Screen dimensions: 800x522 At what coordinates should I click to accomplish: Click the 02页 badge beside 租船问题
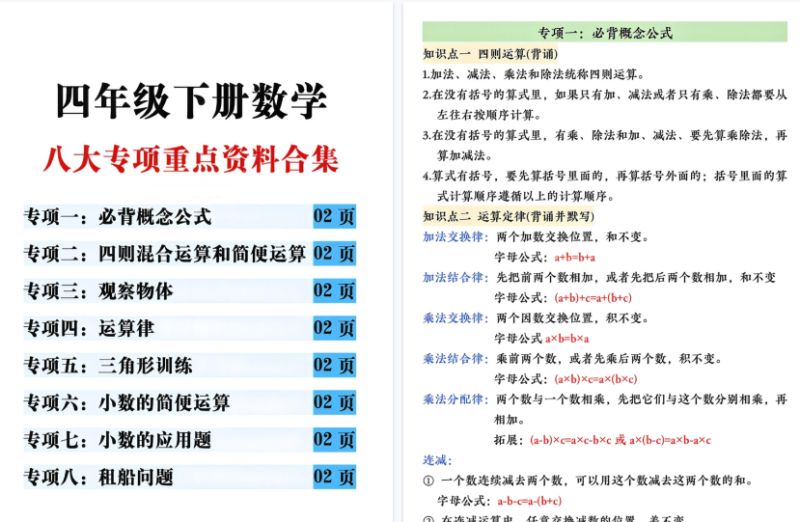click(x=334, y=477)
